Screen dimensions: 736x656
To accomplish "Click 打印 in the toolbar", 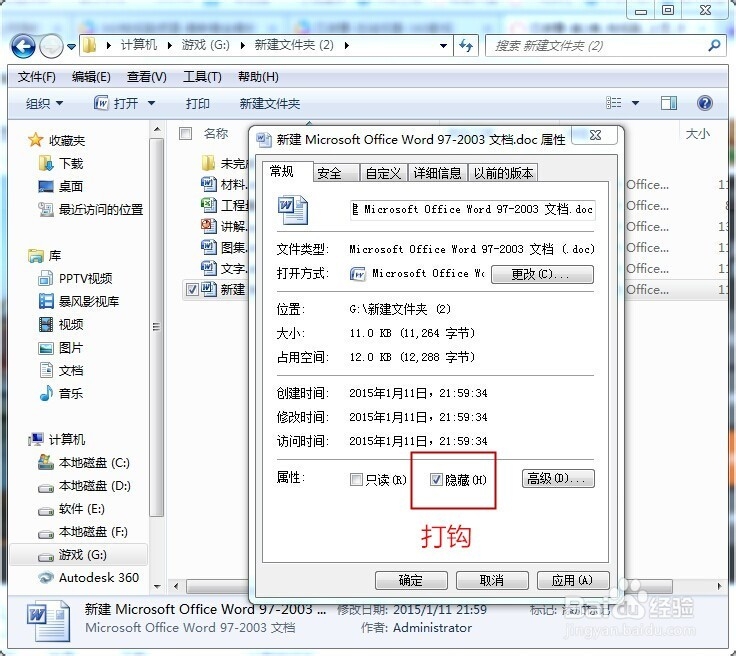I will [198, 103].
